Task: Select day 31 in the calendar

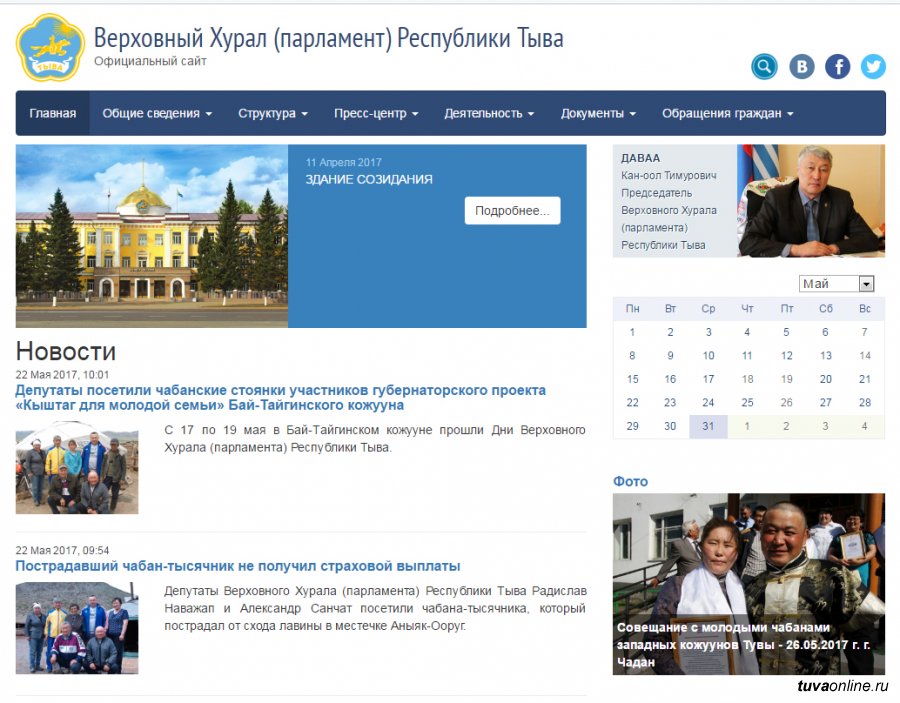Action: (x=708, y=426)
